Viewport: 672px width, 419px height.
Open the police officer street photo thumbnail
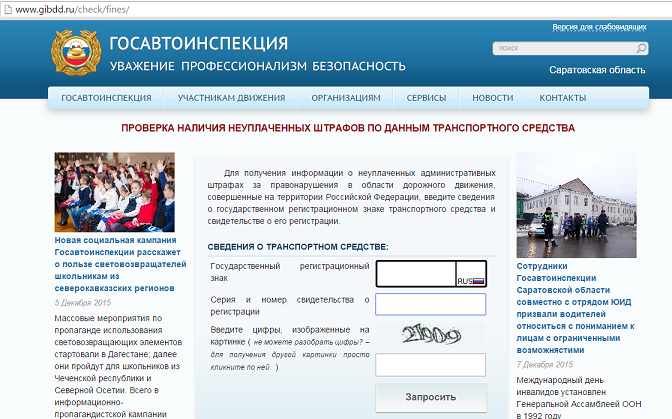tap(576, 205)
